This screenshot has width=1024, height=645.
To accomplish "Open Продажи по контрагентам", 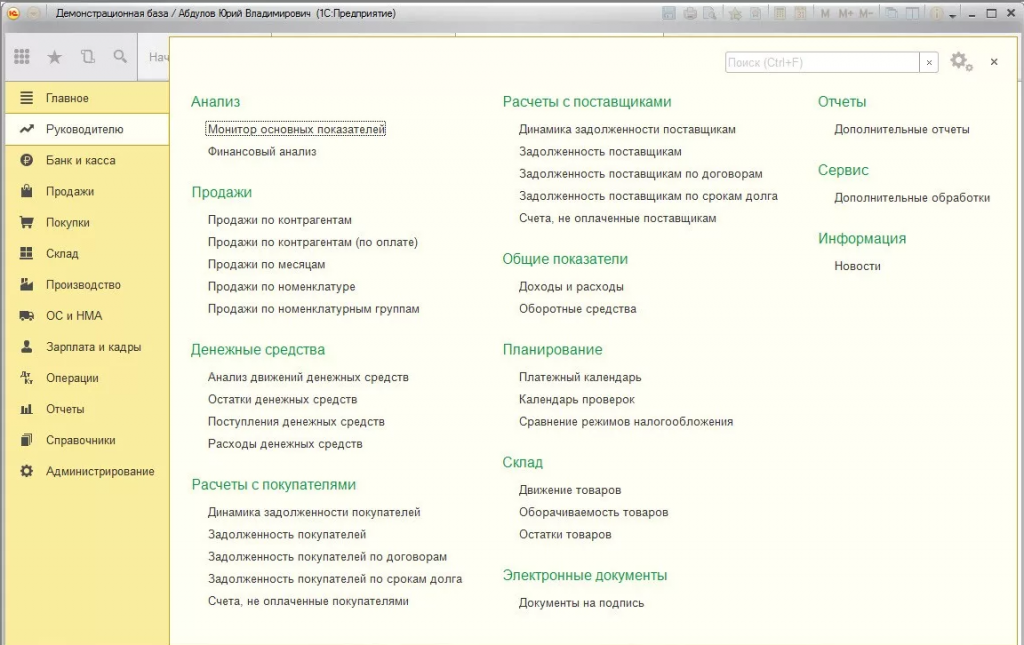I will pyautogui.click(x=280, y=220).
